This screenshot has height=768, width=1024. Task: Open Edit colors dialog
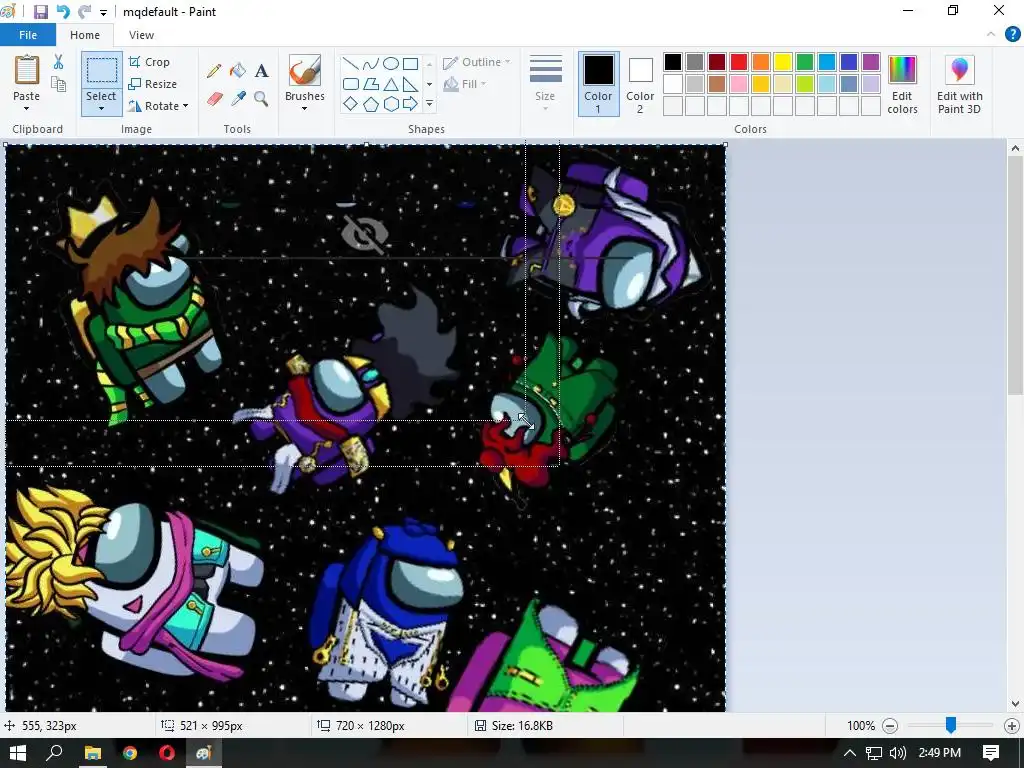[x=903, y=85]
